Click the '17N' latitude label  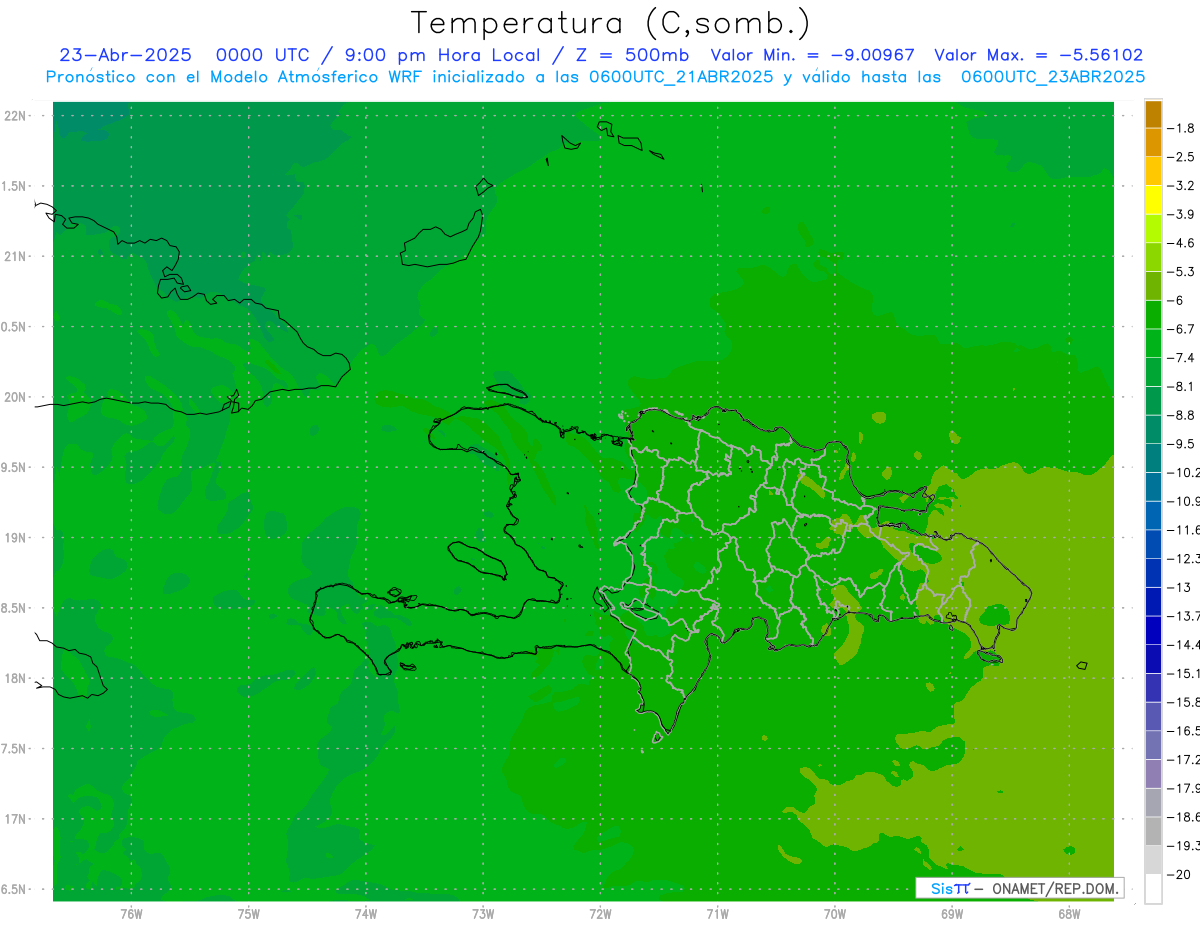pos(17,819)
